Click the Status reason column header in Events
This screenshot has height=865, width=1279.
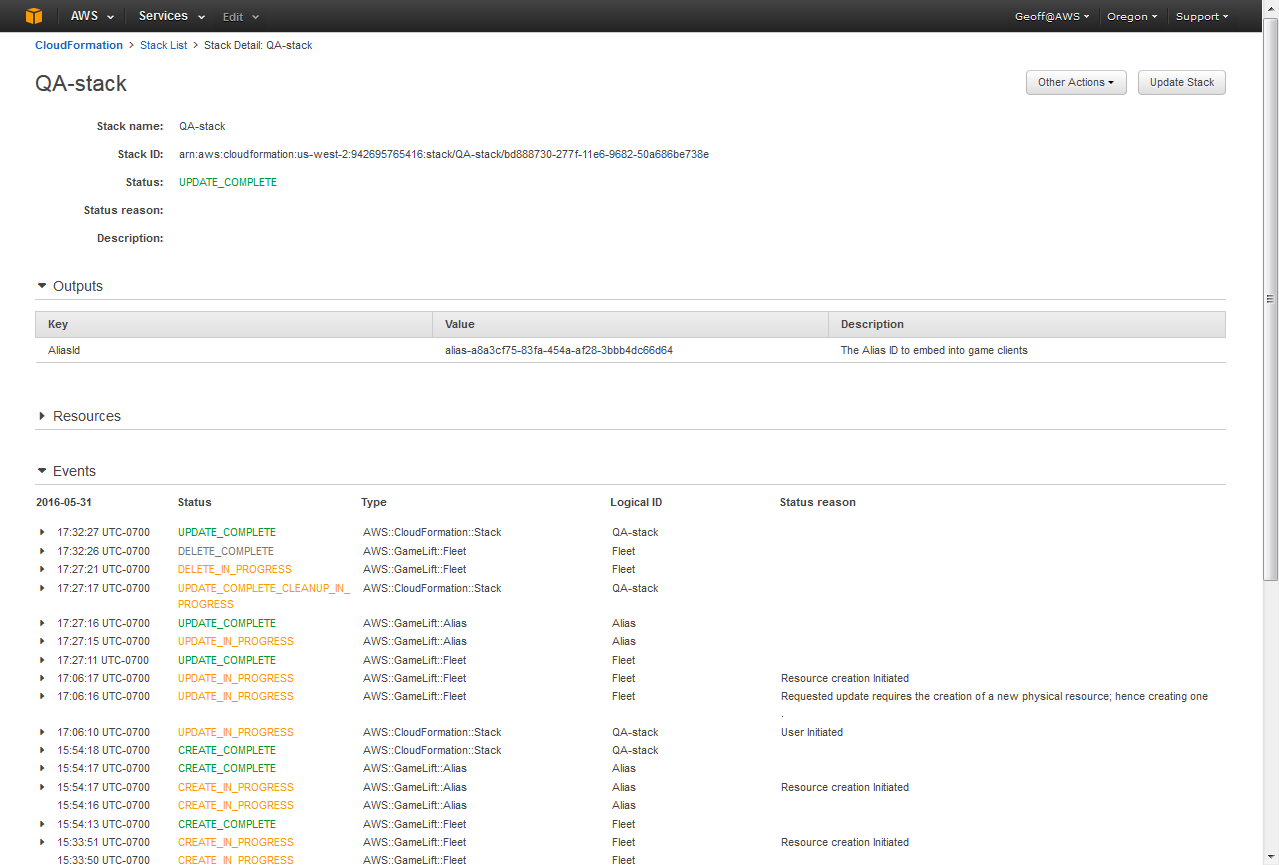pyautogui.click(x=818, y=502)
